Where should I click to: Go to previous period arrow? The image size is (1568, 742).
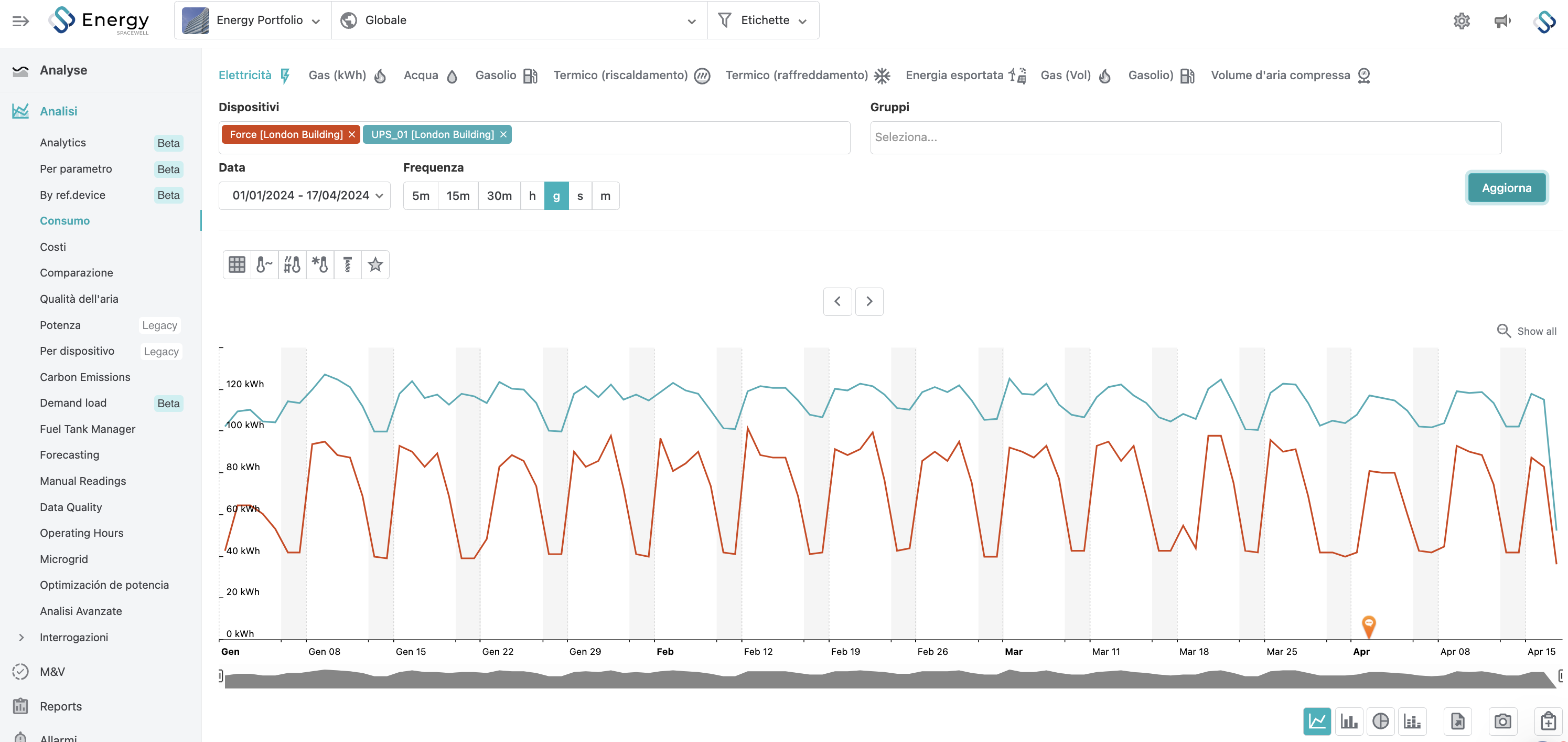tap(837, 301)
